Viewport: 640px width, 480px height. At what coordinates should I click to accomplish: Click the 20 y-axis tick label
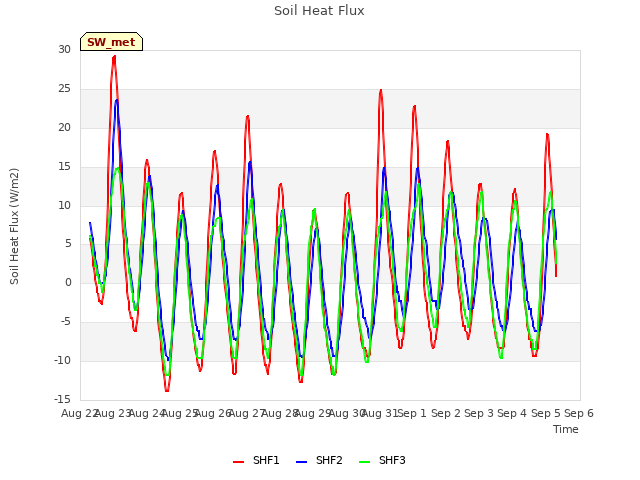[64, 128]
